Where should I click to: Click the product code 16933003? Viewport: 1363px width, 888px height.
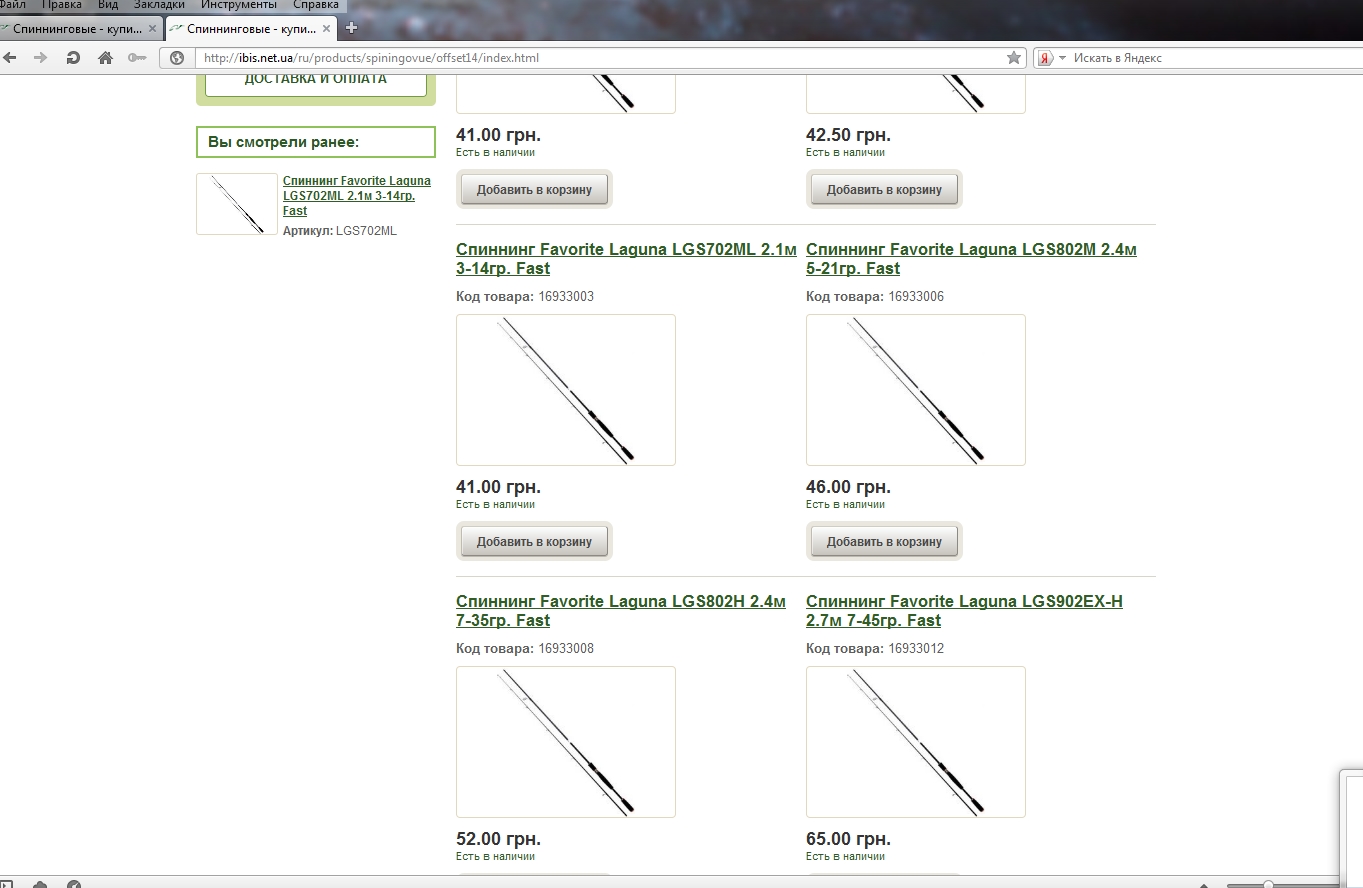tap(566, 297)
